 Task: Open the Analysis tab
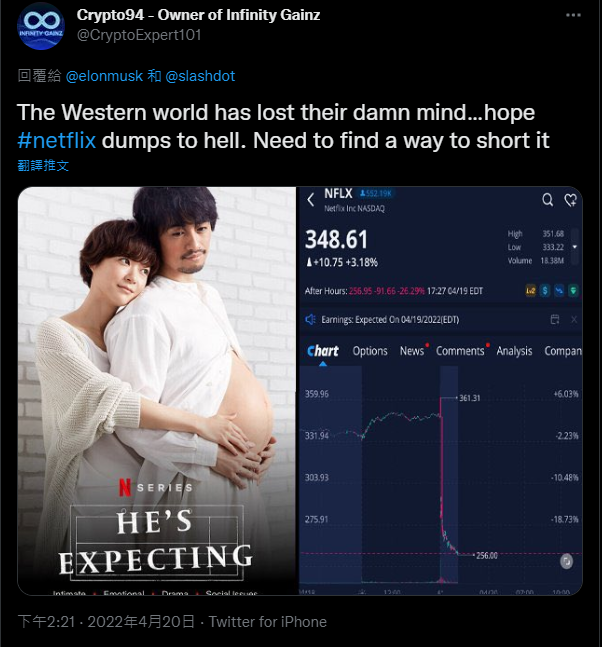[x=514, y=351]
